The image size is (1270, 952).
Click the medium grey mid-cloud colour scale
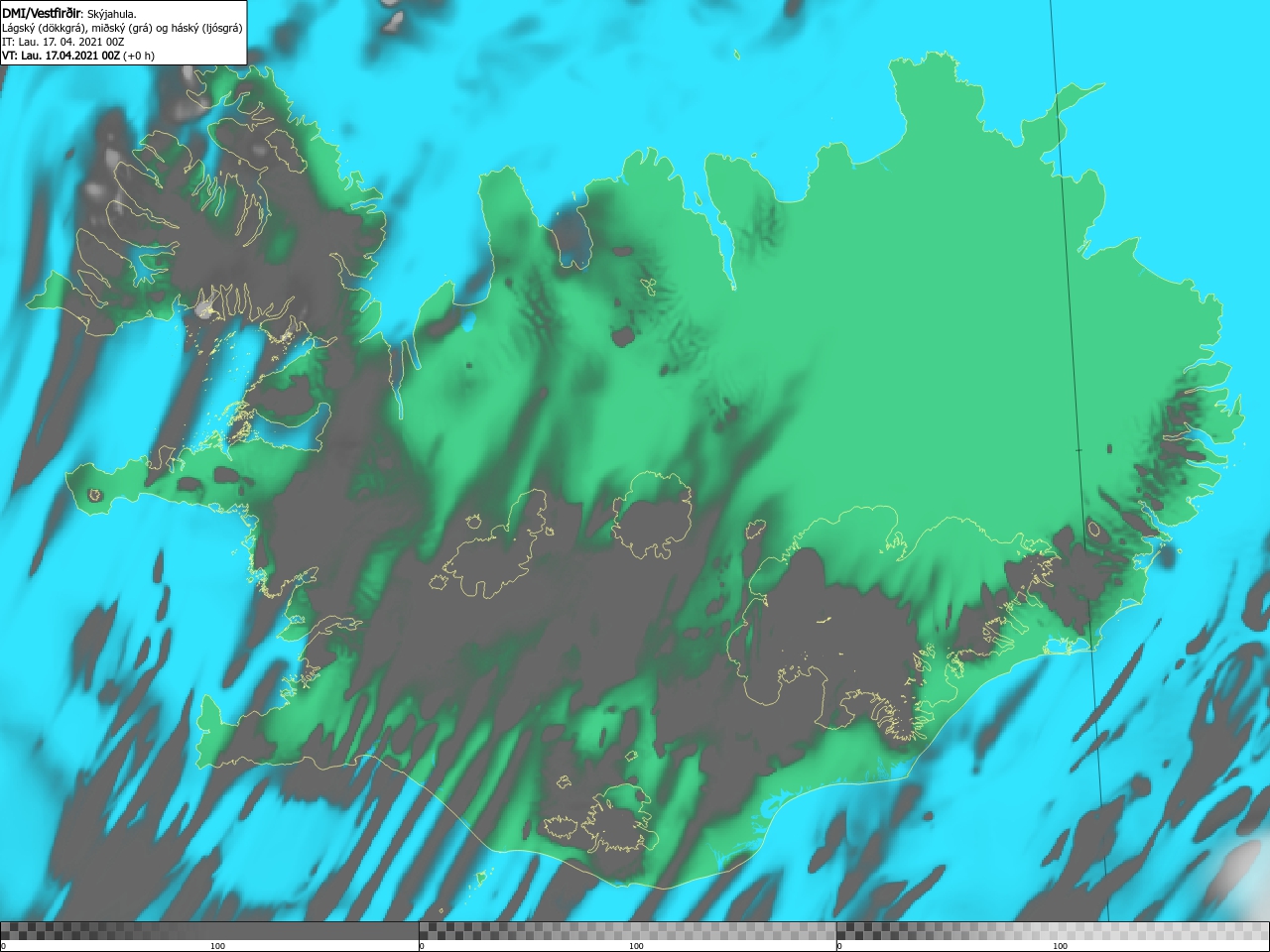point(627,931)
